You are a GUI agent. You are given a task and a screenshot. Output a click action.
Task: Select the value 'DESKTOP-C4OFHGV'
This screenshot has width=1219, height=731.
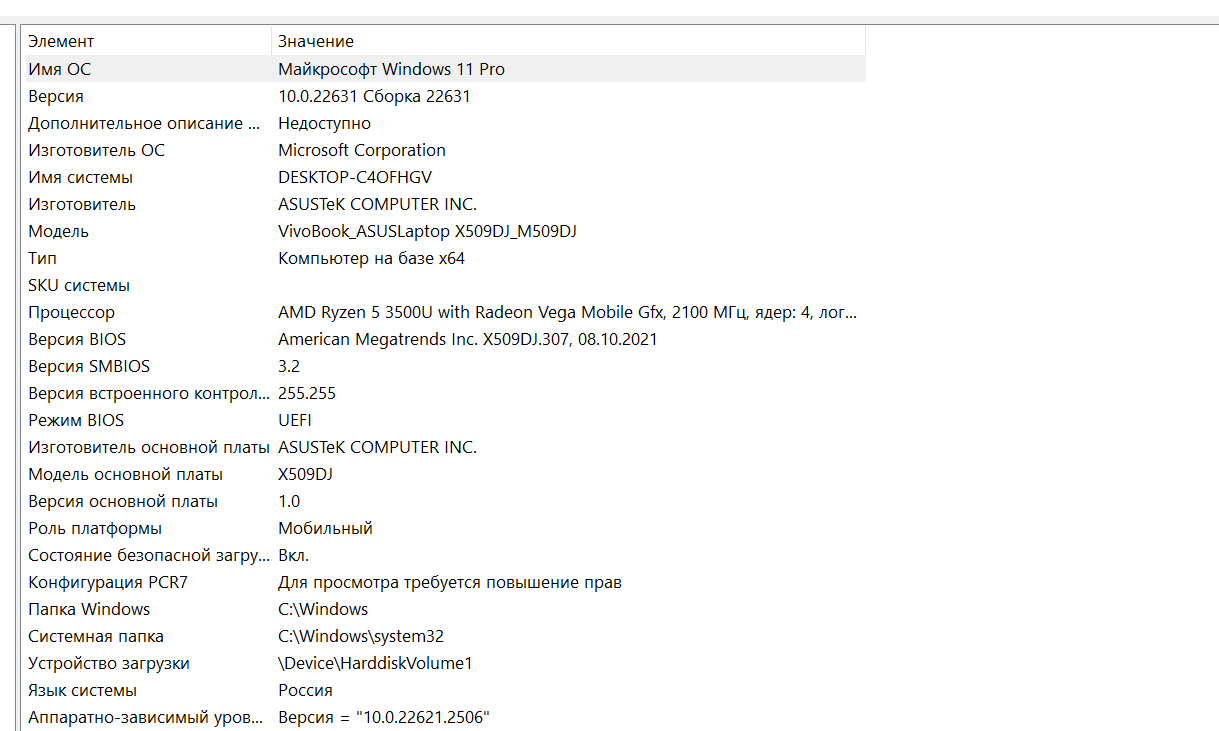coord(355,177)
